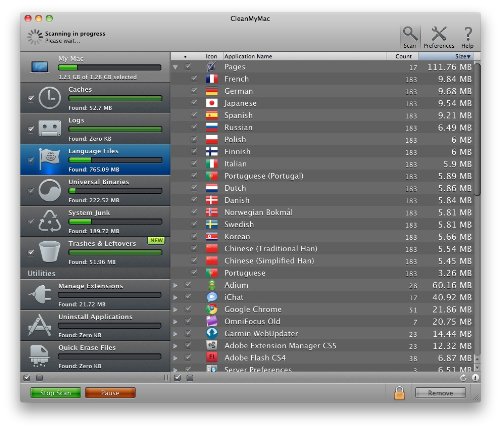Toggle the Caches checkbox

point(31,98)
